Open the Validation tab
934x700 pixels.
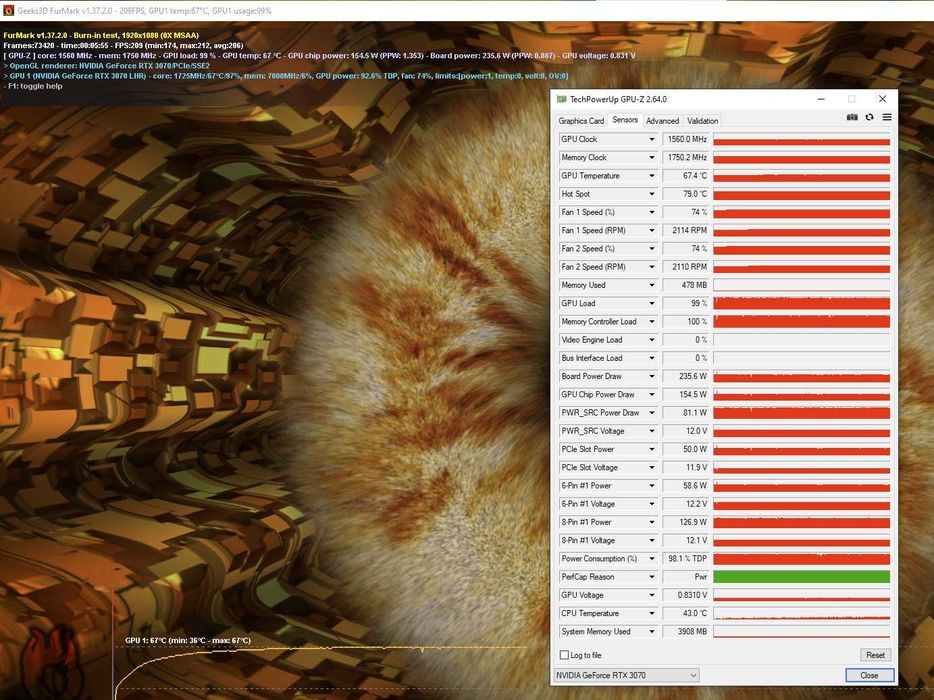click(x=702, y=120)
